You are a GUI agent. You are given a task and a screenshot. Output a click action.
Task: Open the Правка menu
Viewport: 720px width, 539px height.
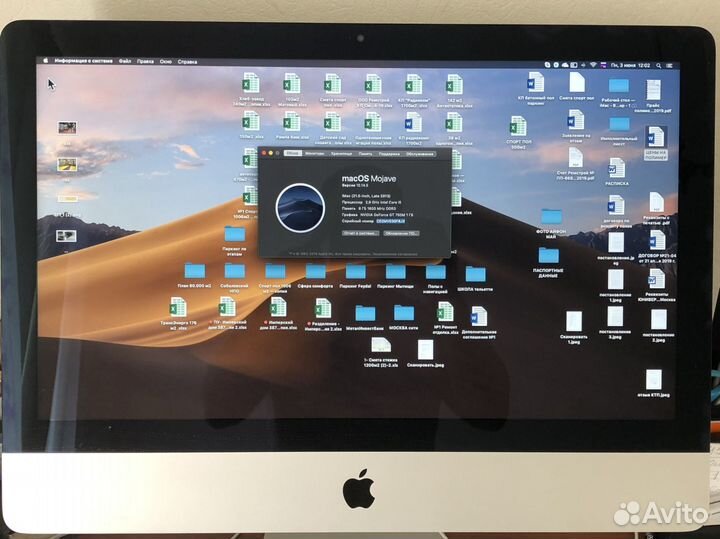(x=145, y=61)
